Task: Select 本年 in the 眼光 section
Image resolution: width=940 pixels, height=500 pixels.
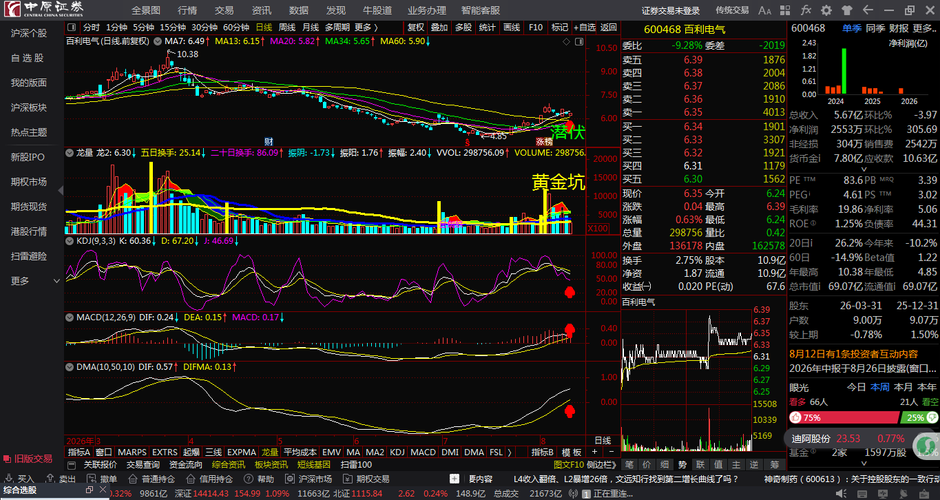Action: pos(927,387)
